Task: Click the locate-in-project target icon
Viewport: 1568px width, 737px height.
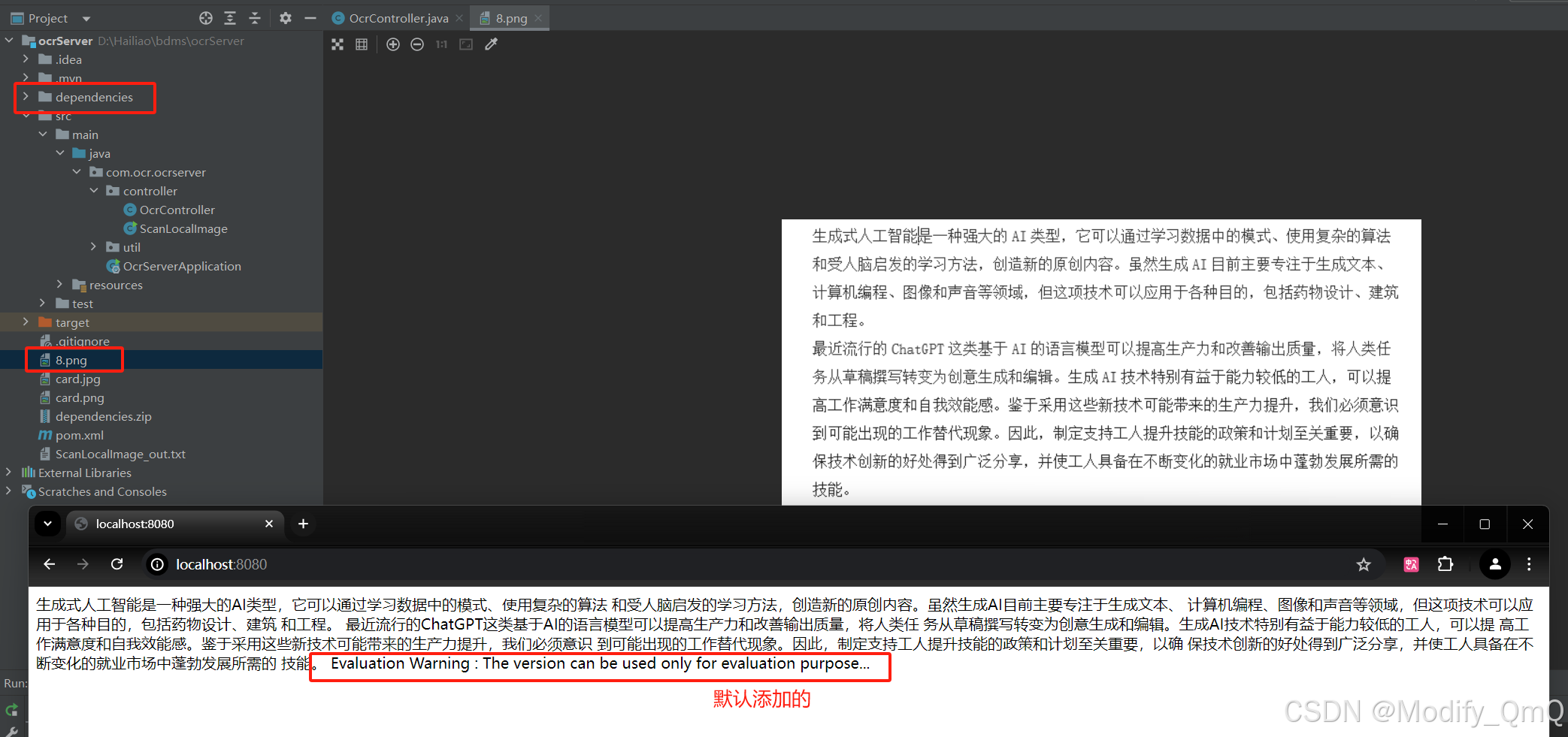Action: tap(206, 18)
